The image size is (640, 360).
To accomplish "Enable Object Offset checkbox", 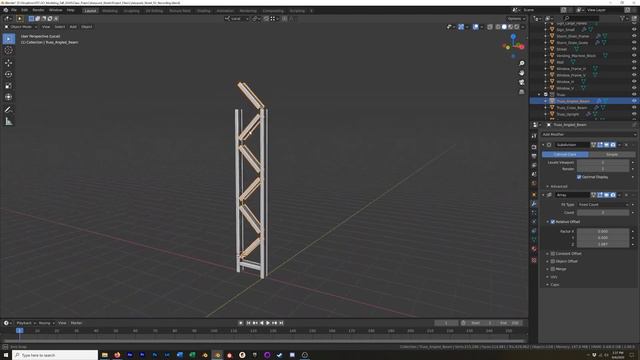I will (553, 261).
